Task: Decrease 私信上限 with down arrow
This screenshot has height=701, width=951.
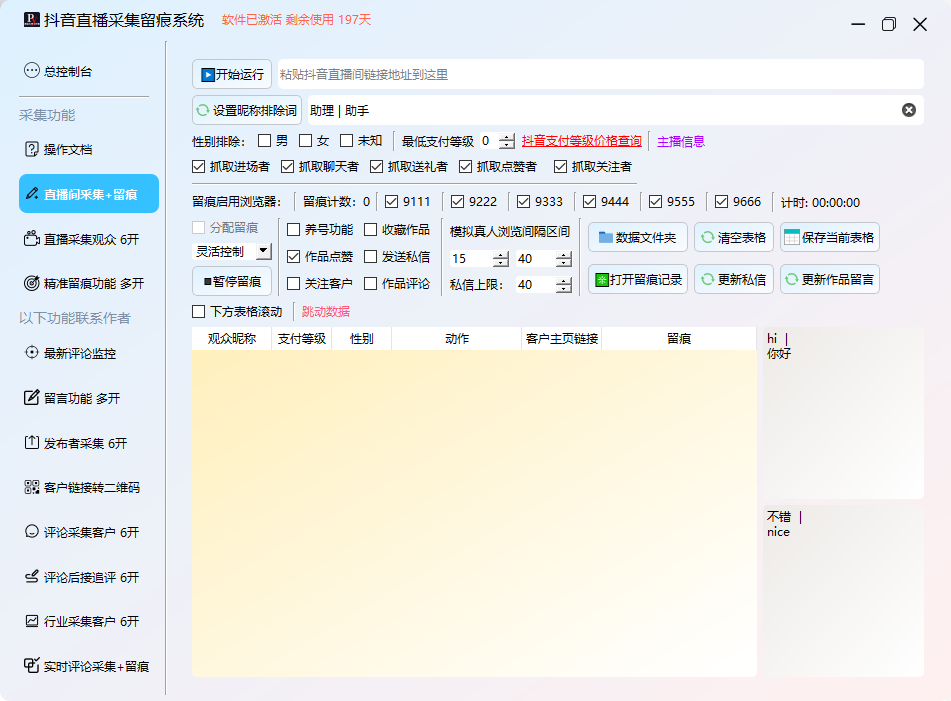Action: pyautogui.click(x=564, y=289)
